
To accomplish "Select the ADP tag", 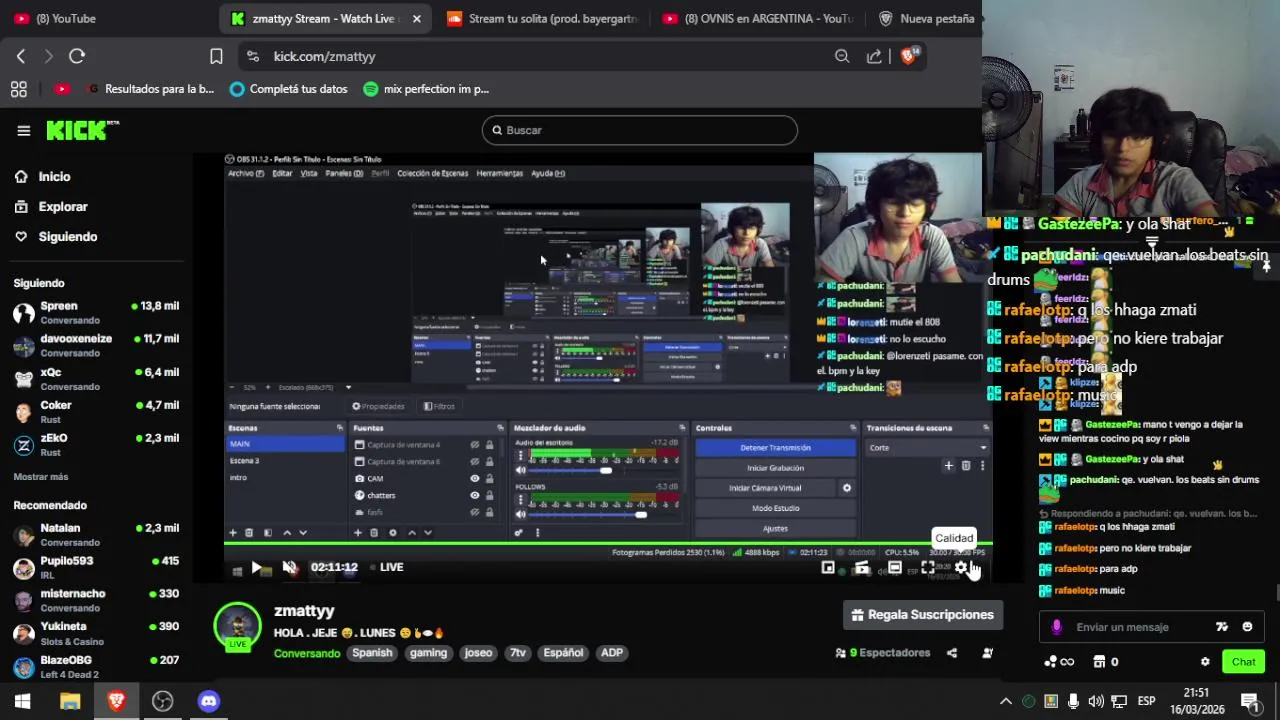I will coord(612,653).
